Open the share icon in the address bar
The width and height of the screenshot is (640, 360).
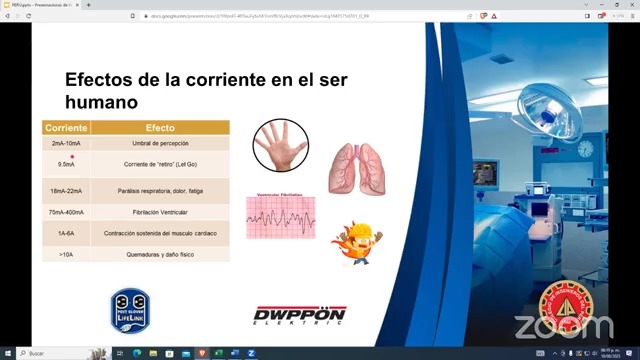[470, 16]
